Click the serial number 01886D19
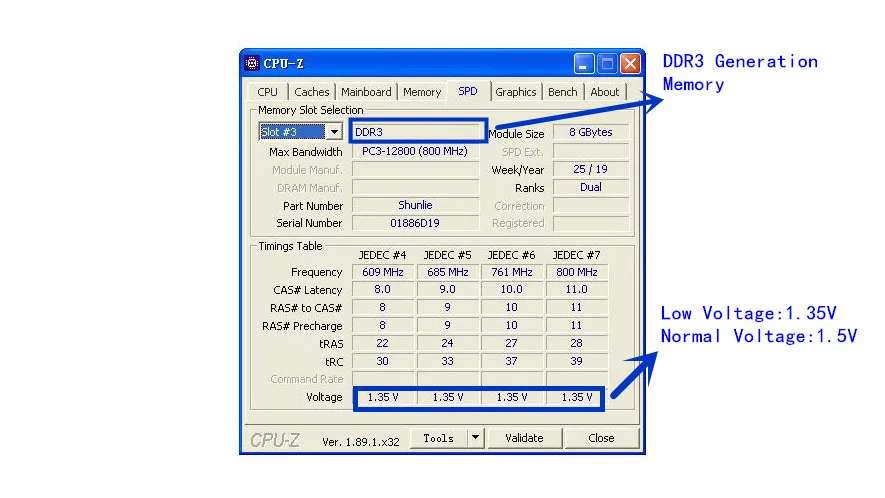The image size is (885, 498). 415,224
